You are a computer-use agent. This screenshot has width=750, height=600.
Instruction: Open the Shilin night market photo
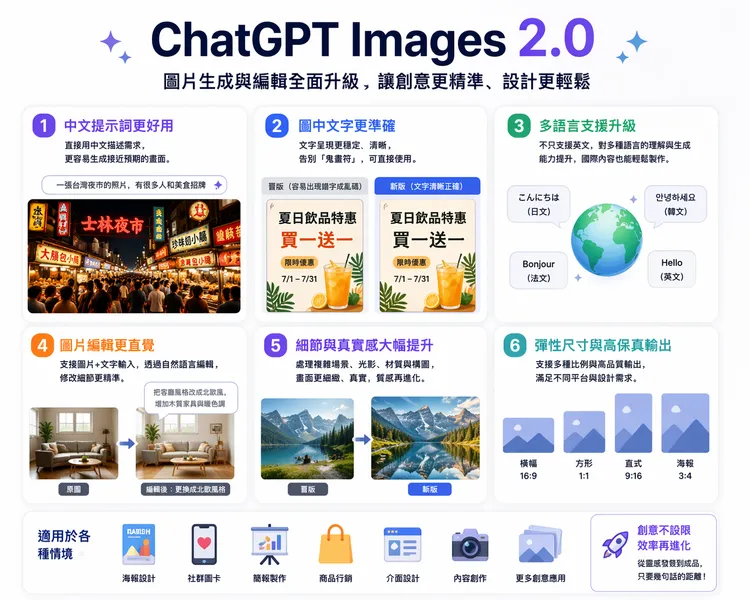134,256
